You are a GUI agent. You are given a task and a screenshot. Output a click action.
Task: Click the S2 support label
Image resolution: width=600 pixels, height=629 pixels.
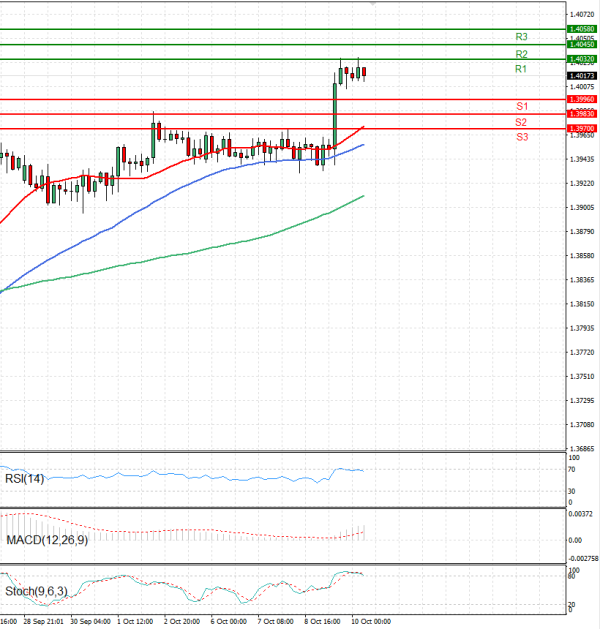click(x=522, y=121)
